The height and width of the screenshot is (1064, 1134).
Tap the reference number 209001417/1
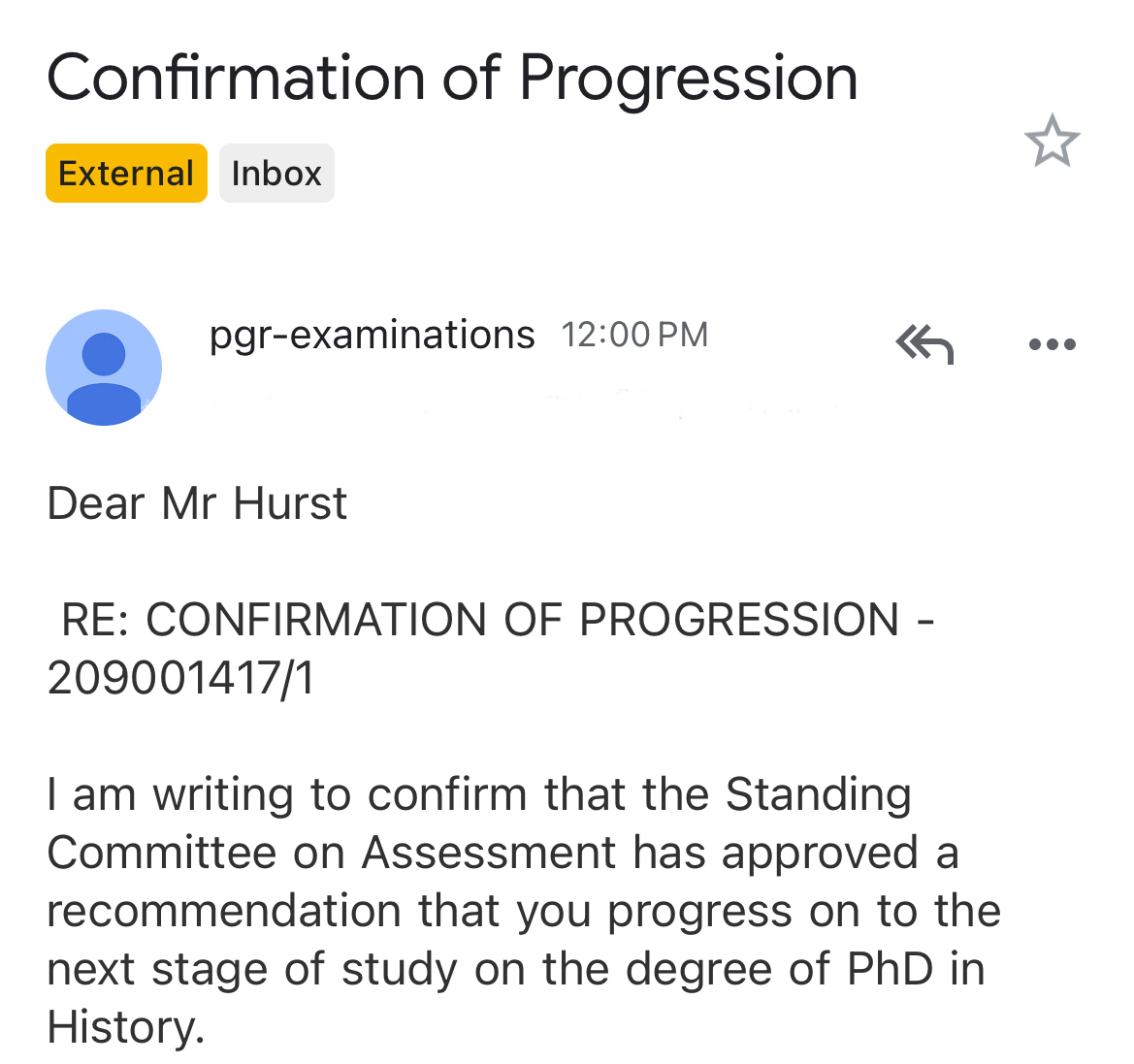(x=181, y=678)
